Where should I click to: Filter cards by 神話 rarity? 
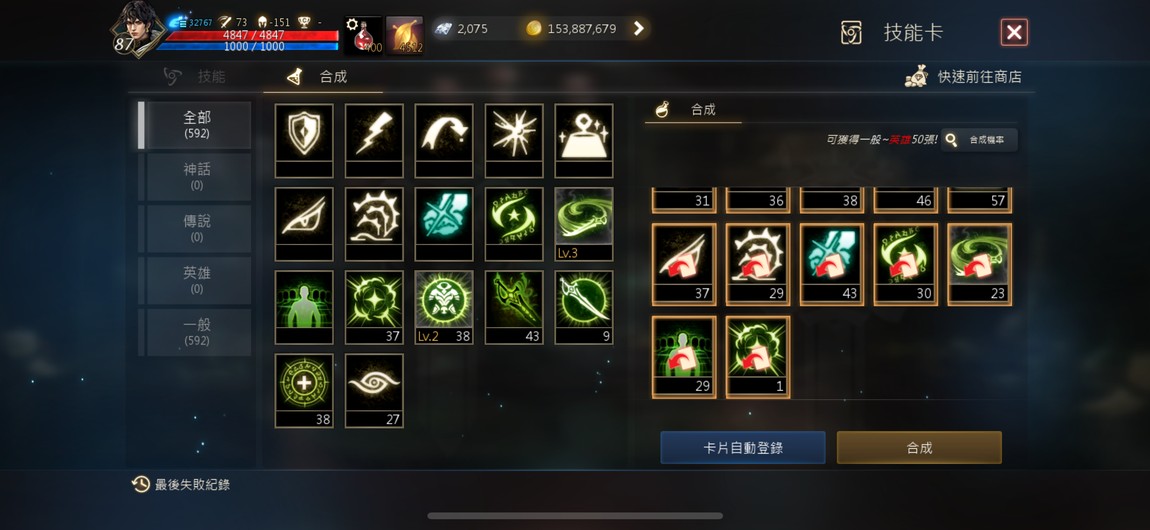coord(197,176)
